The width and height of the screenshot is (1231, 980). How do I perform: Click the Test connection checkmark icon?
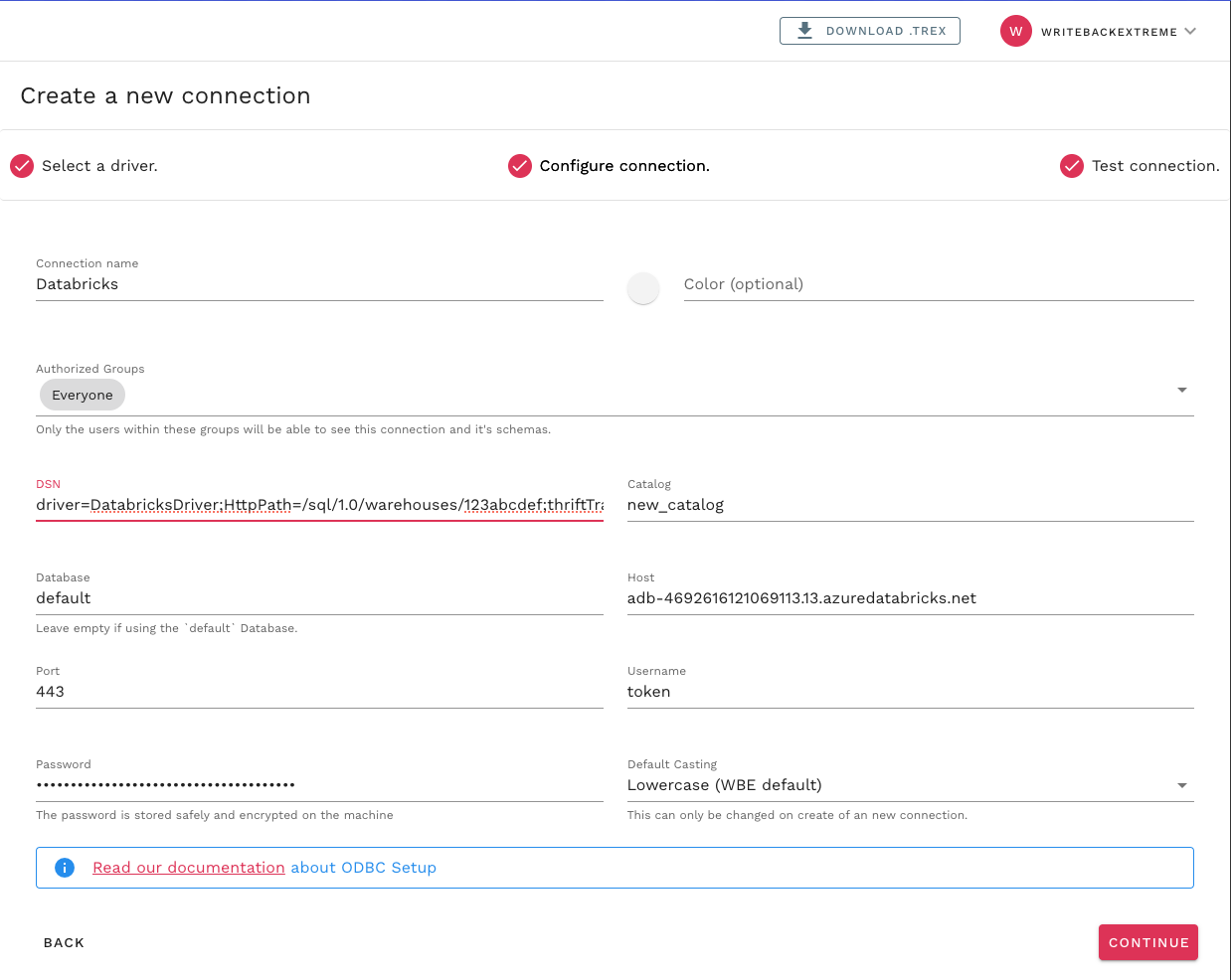coord(1072,166)
